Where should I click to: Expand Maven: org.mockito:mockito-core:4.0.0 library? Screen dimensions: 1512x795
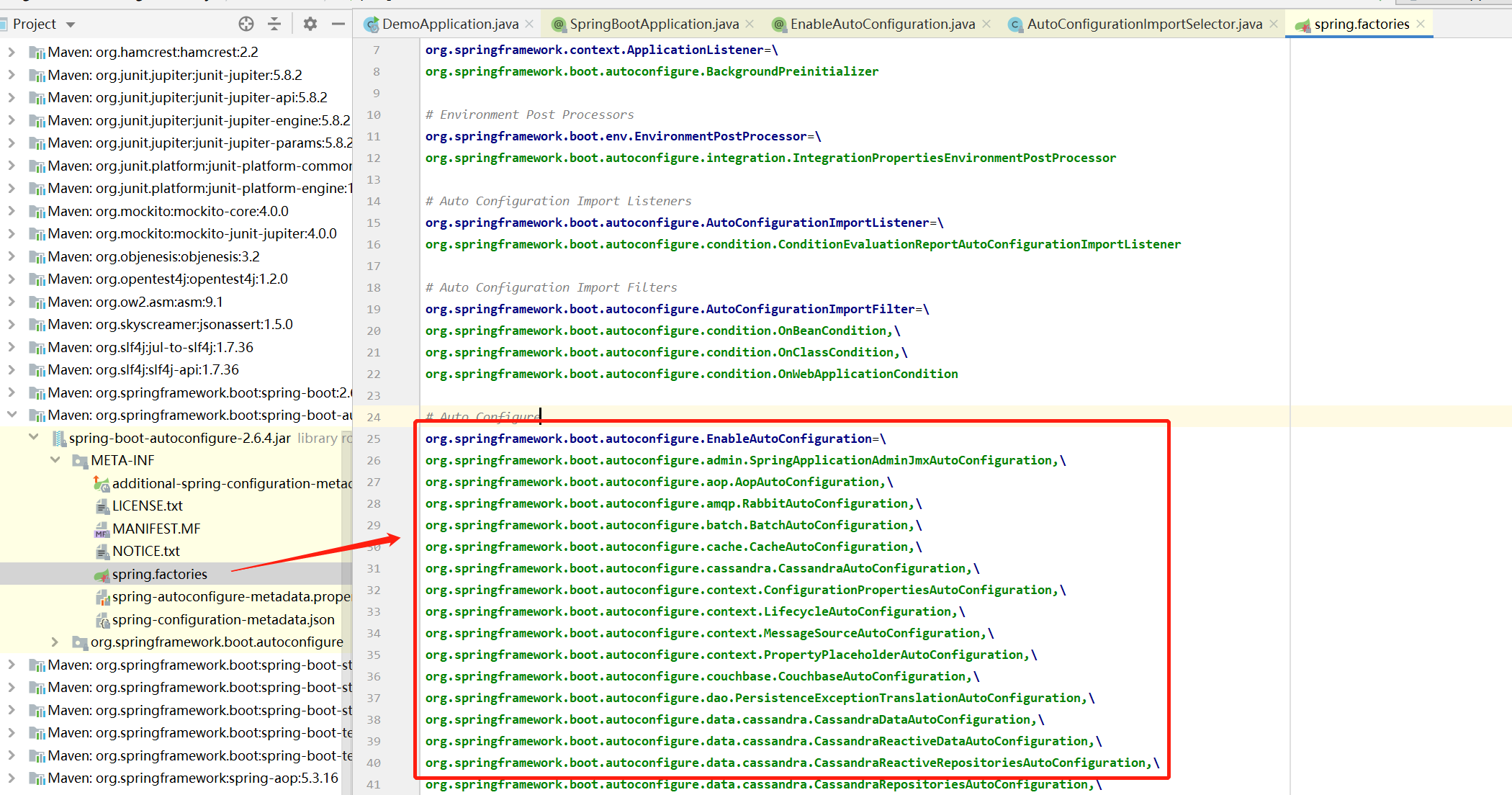(12, 211)
